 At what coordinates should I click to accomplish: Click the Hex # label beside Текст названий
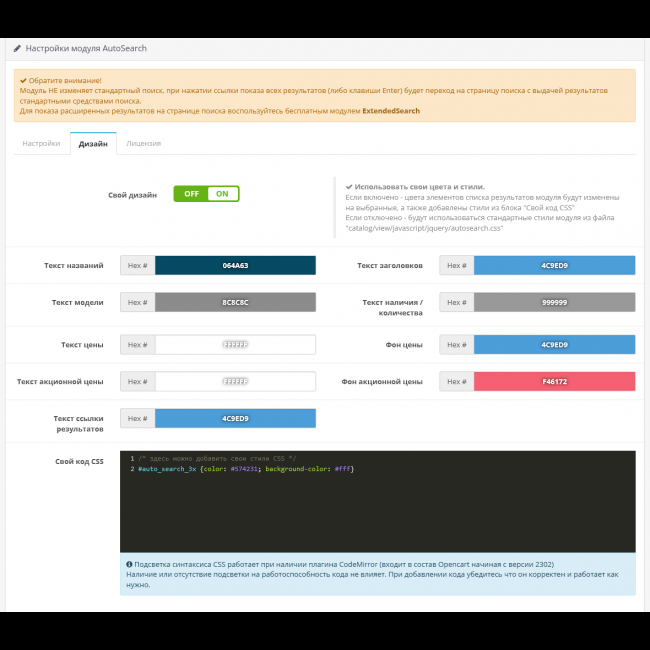pyautogui.click(x=138, y=266)
